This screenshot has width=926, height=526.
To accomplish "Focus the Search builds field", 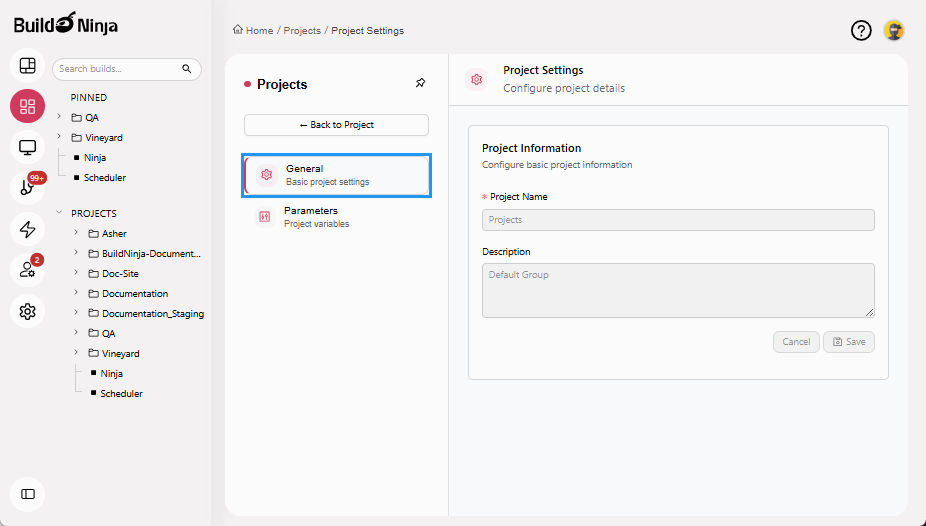I will pyautogui.click(x=127, y=69).
